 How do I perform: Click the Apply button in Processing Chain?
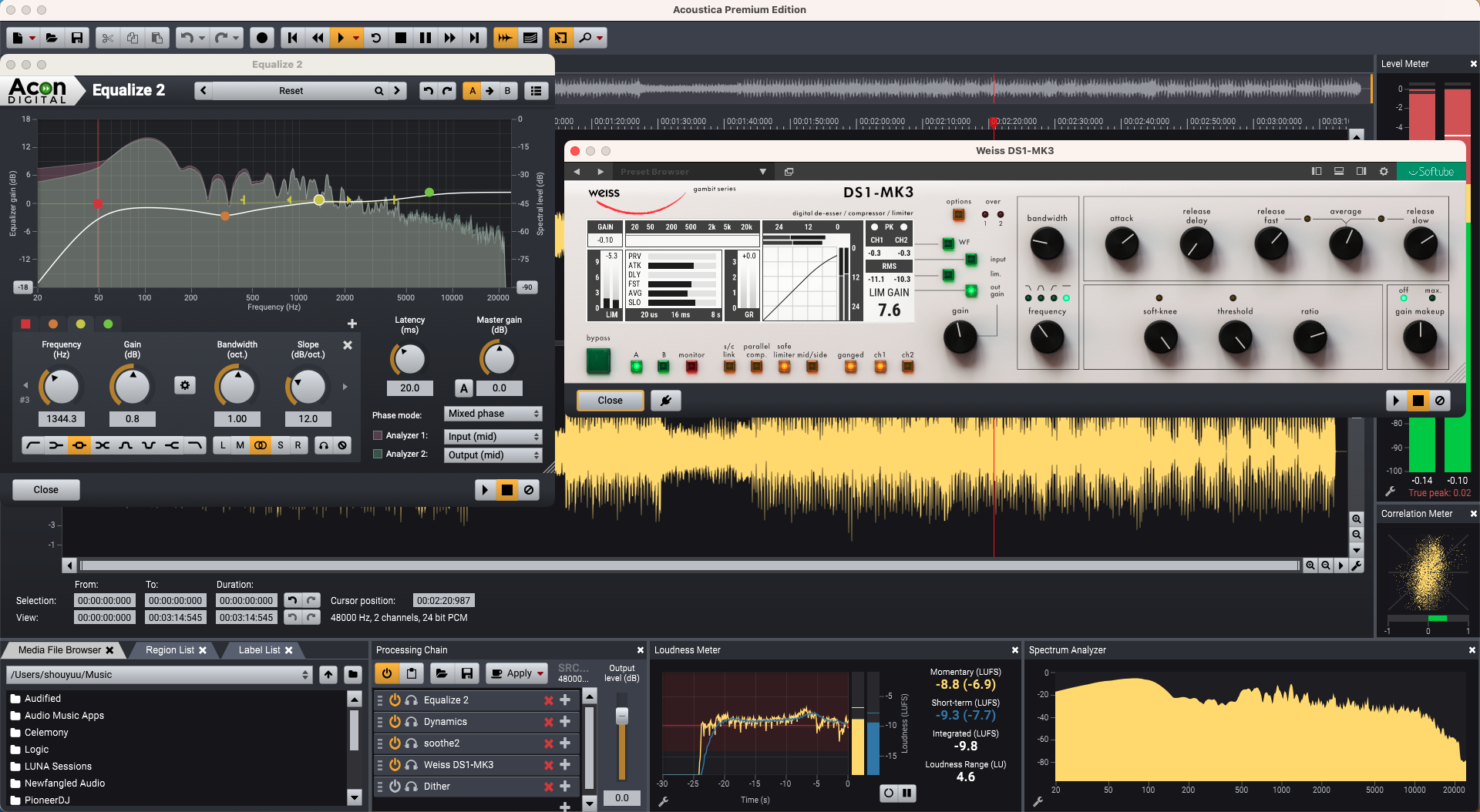click(x=511, y=673)
